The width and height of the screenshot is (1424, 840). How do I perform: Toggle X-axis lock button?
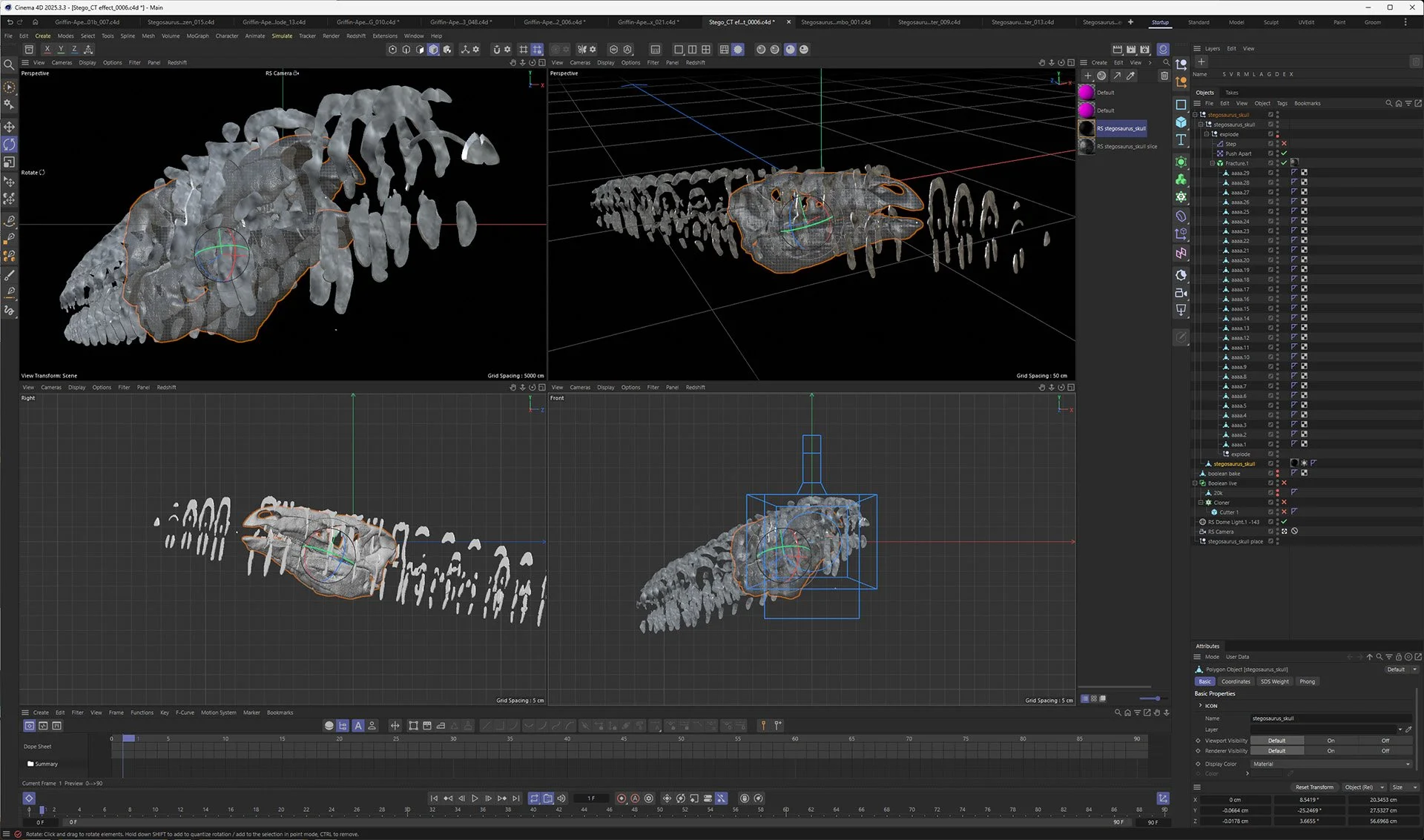(47, 50)
